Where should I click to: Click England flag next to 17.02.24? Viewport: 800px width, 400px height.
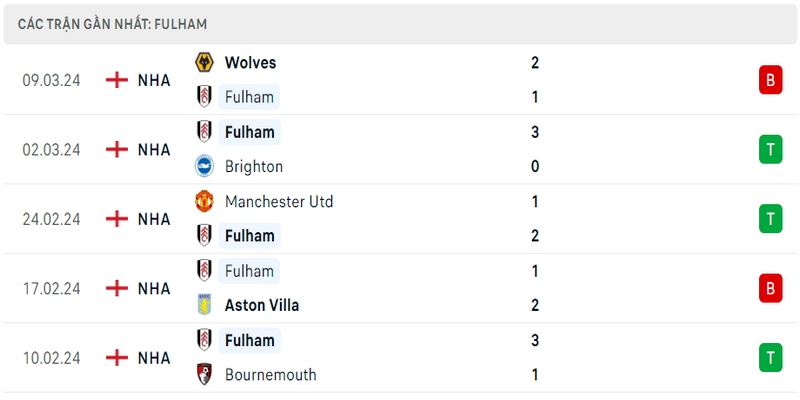(x=117, y=288)
